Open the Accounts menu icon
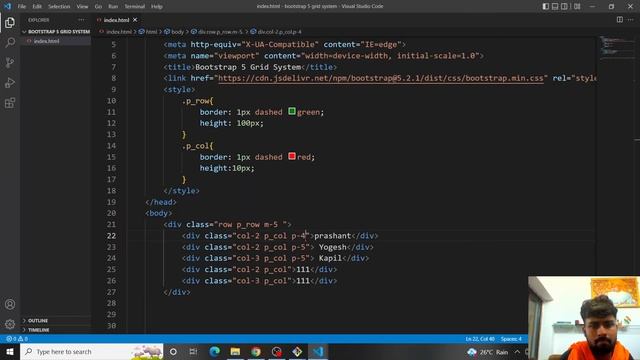This screenshot has height=360, width=640. pos(10,304)
